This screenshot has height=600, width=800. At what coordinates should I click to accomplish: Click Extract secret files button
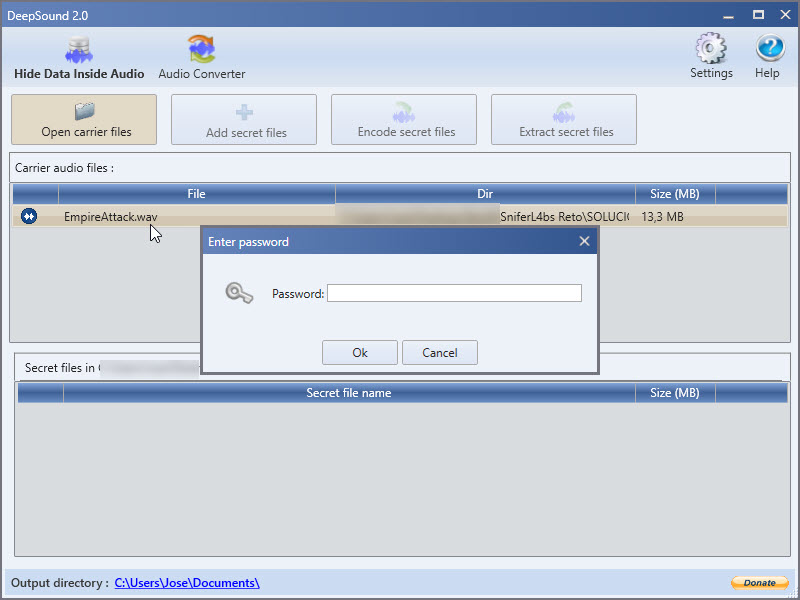pyautogui.click(x=564, y=119)
